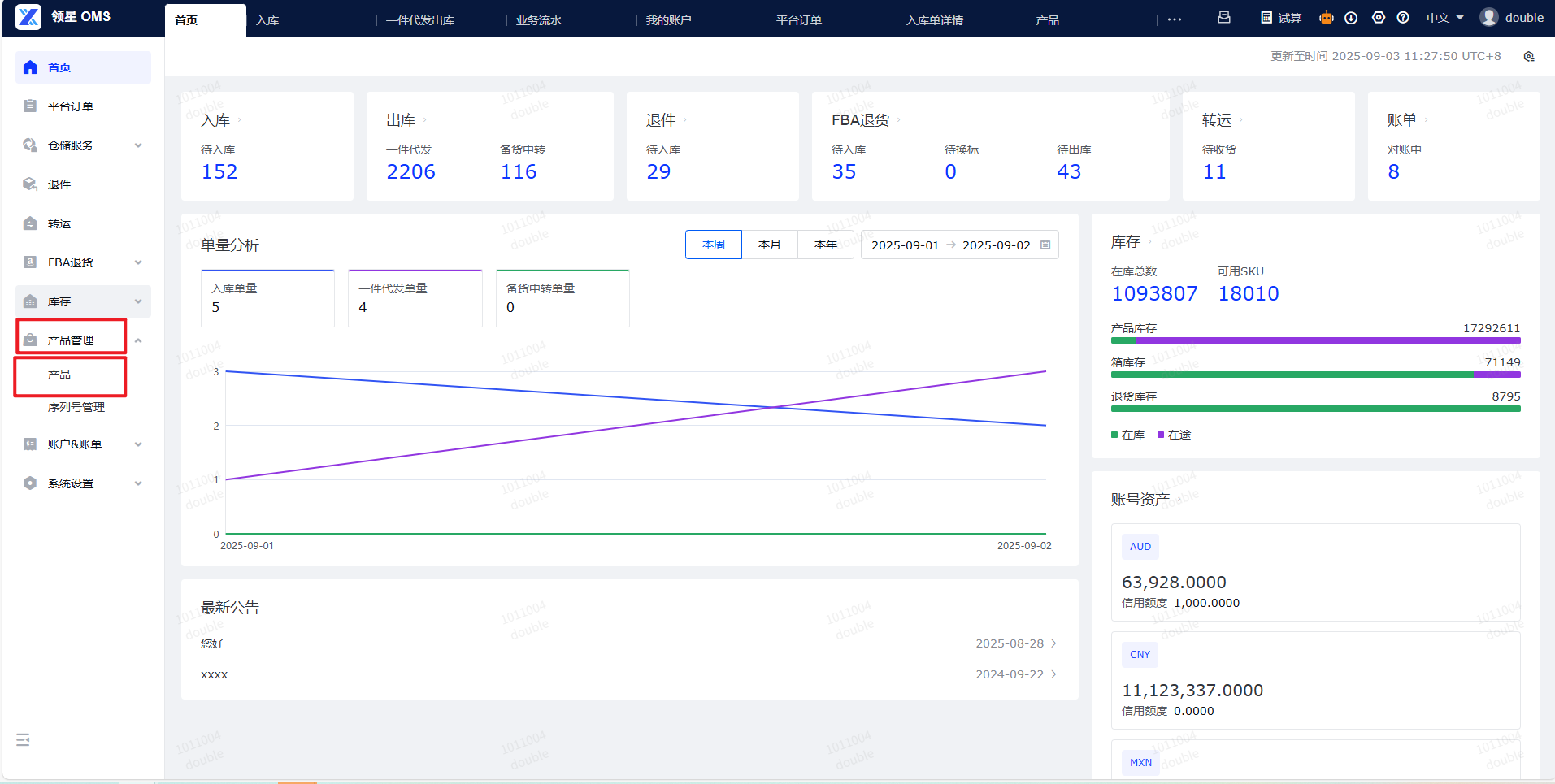Click the 待出库 count 43
This screenshot has width=1555, height=784.
click(x=1069, y=172)
